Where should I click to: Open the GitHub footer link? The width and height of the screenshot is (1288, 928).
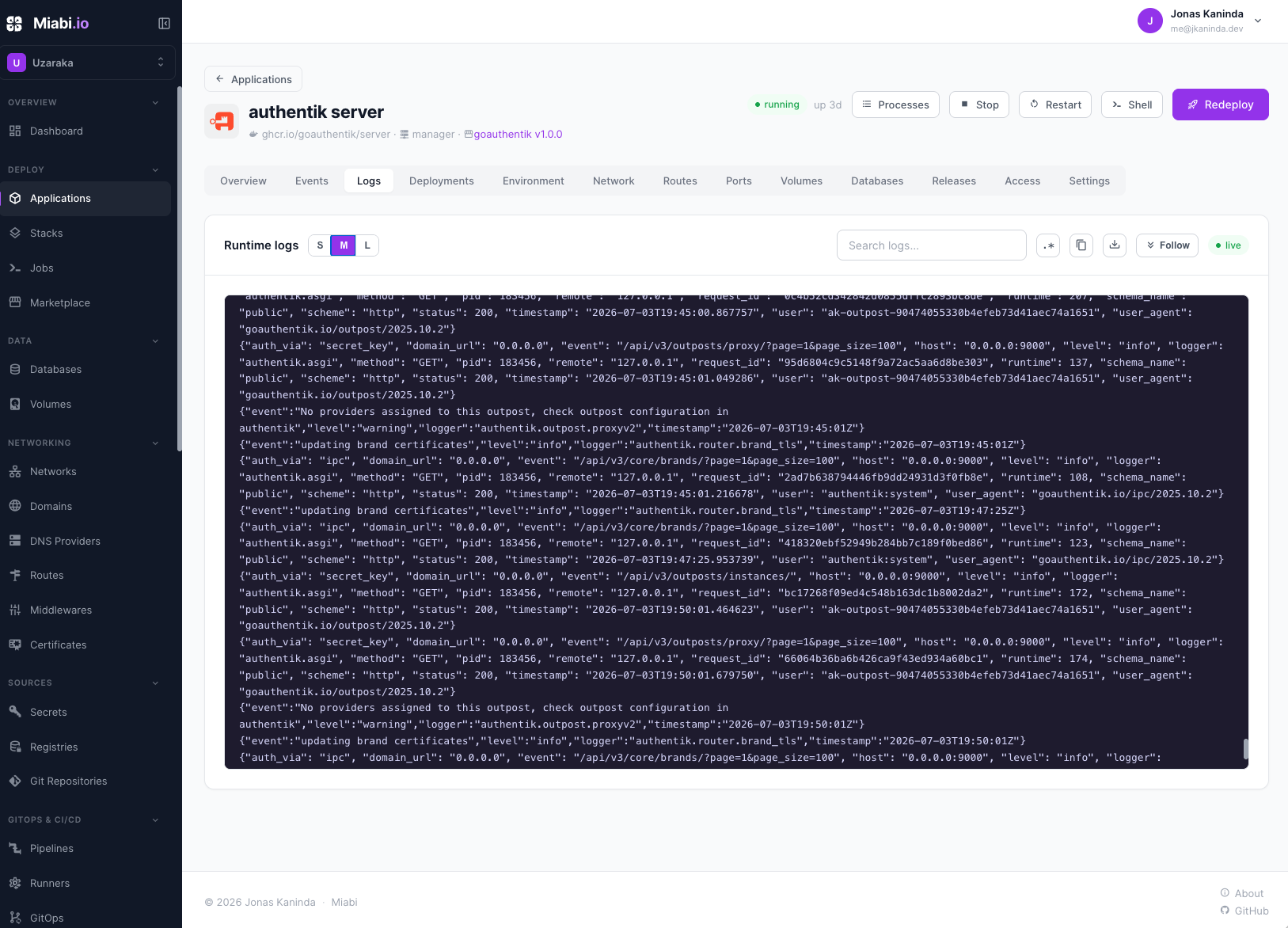[x=1244, y=911]
